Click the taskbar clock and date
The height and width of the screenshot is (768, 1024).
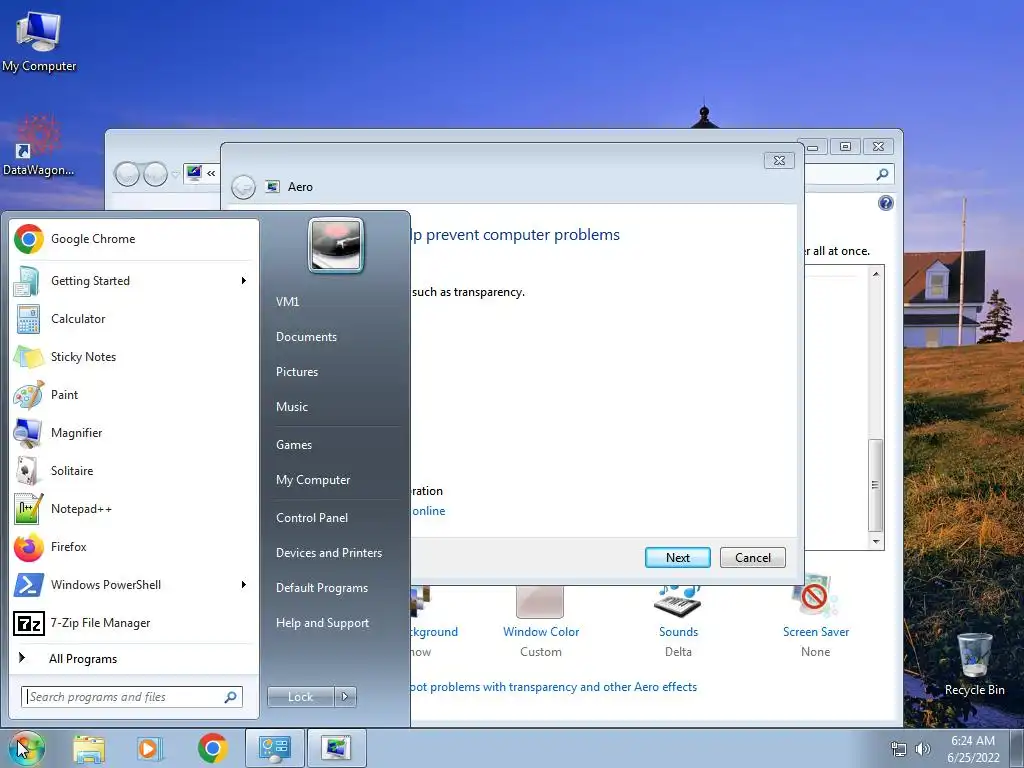[x=973, y=749]
